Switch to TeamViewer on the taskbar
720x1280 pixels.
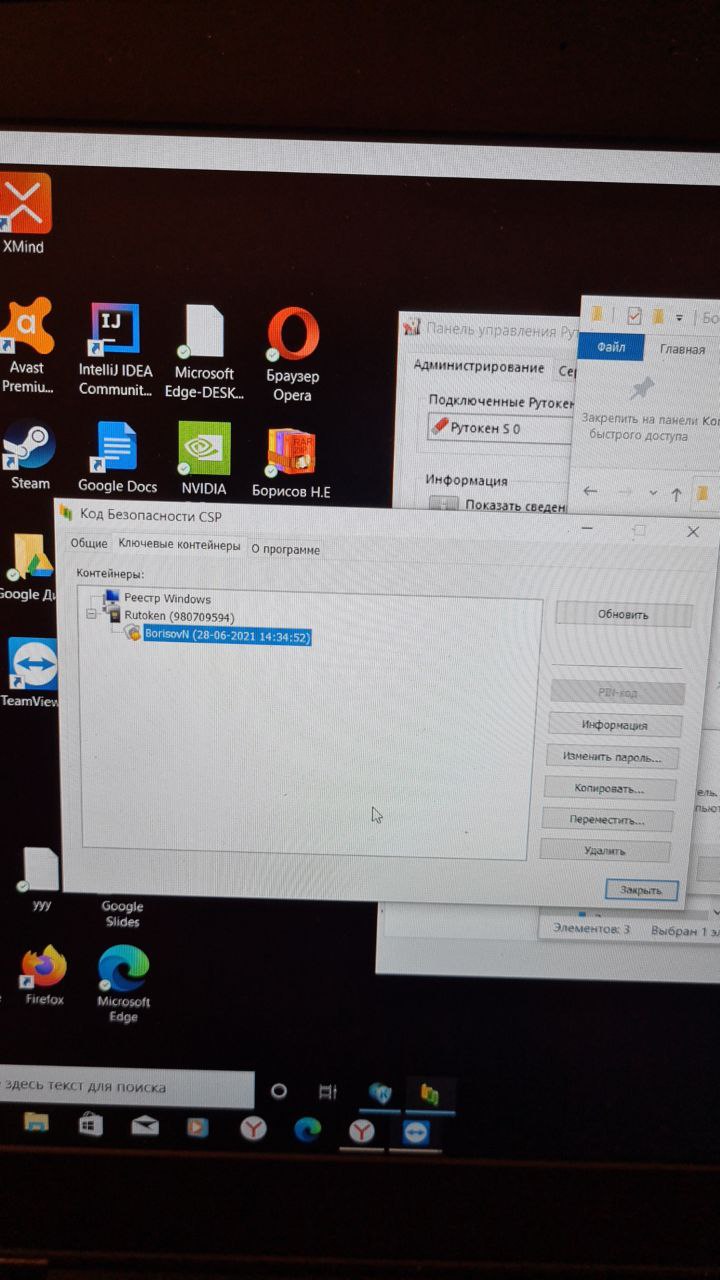click(415, 1132)
